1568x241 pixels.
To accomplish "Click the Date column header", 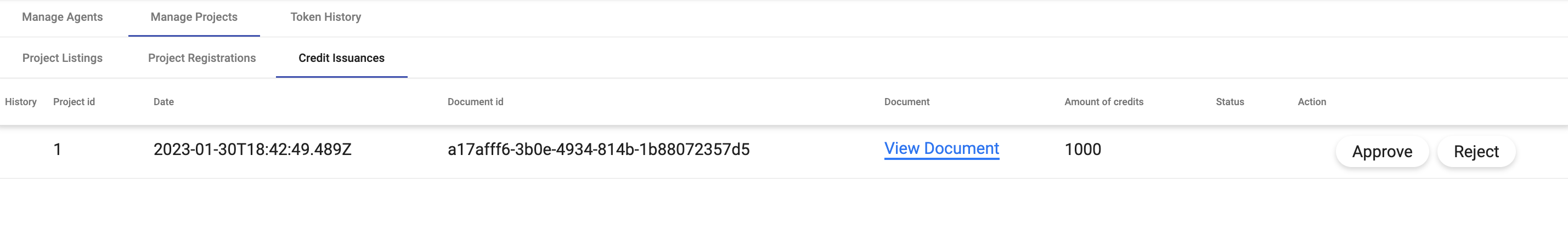I will [163, 102].
